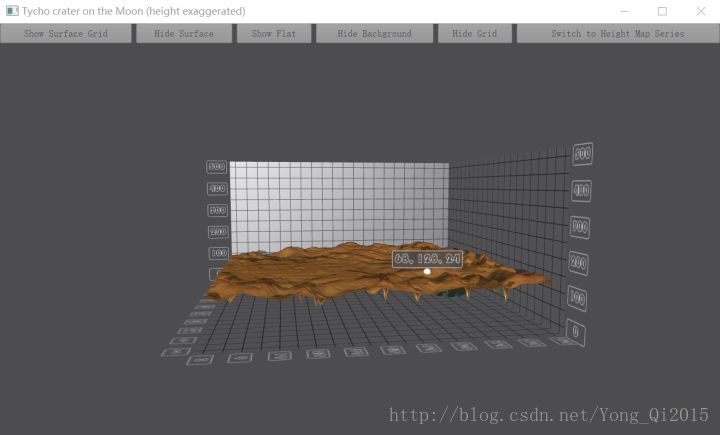The height and width of the screenshot is (435, 720).
Task: Click right axis label 0
Action: pos(576,332)
